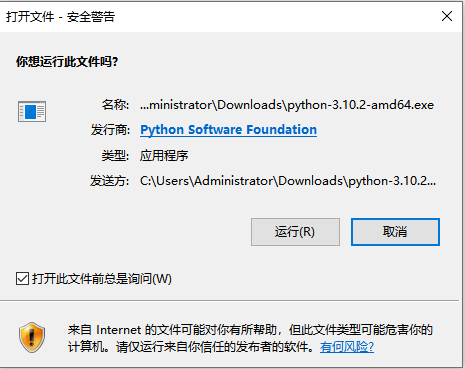Toggle the always-ask-before-opening checkbox box

[22, 278]
